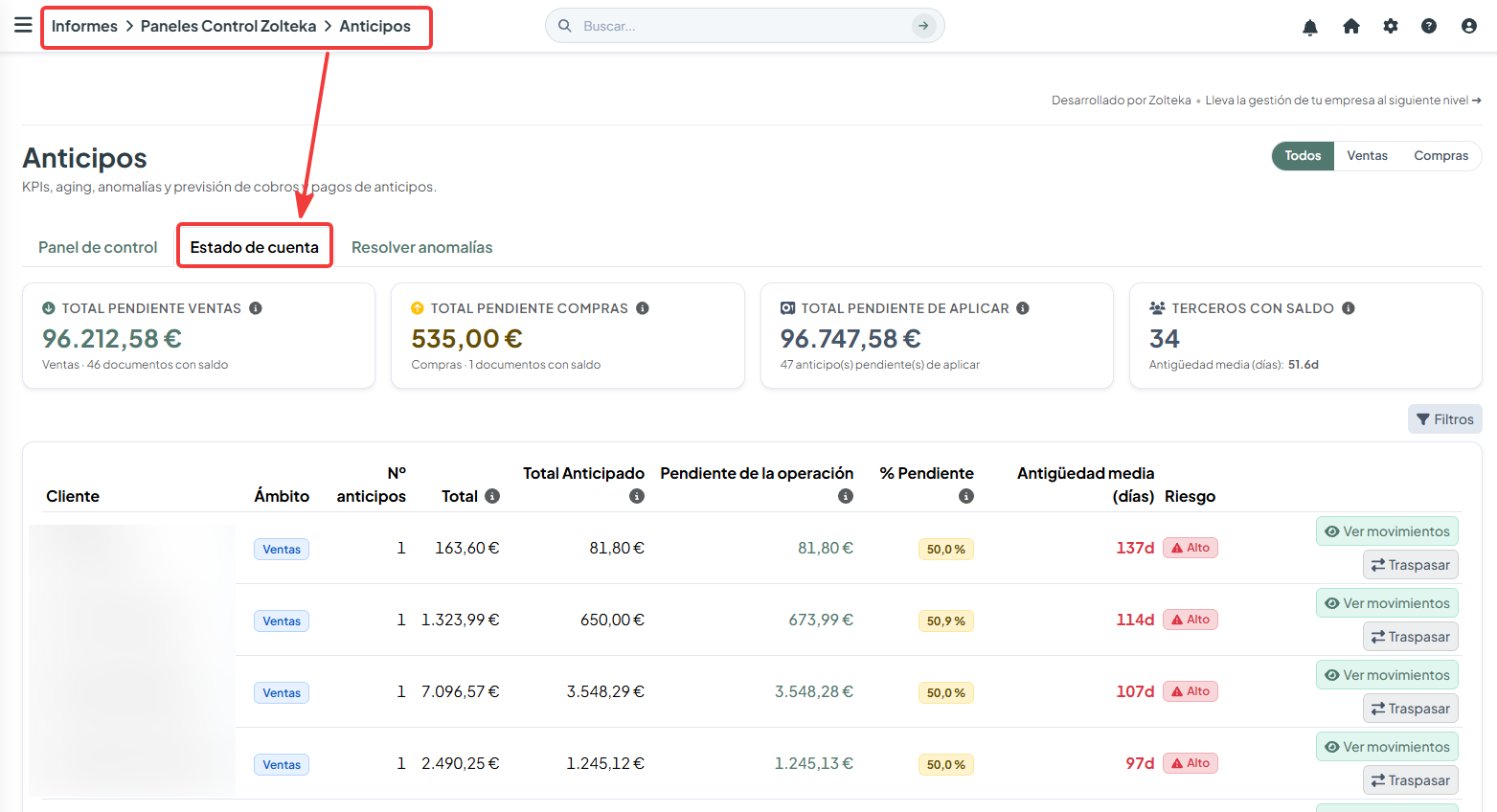1497x812 pixels.
Task: Switch to Panel de control tab
Action: point(98,247)
